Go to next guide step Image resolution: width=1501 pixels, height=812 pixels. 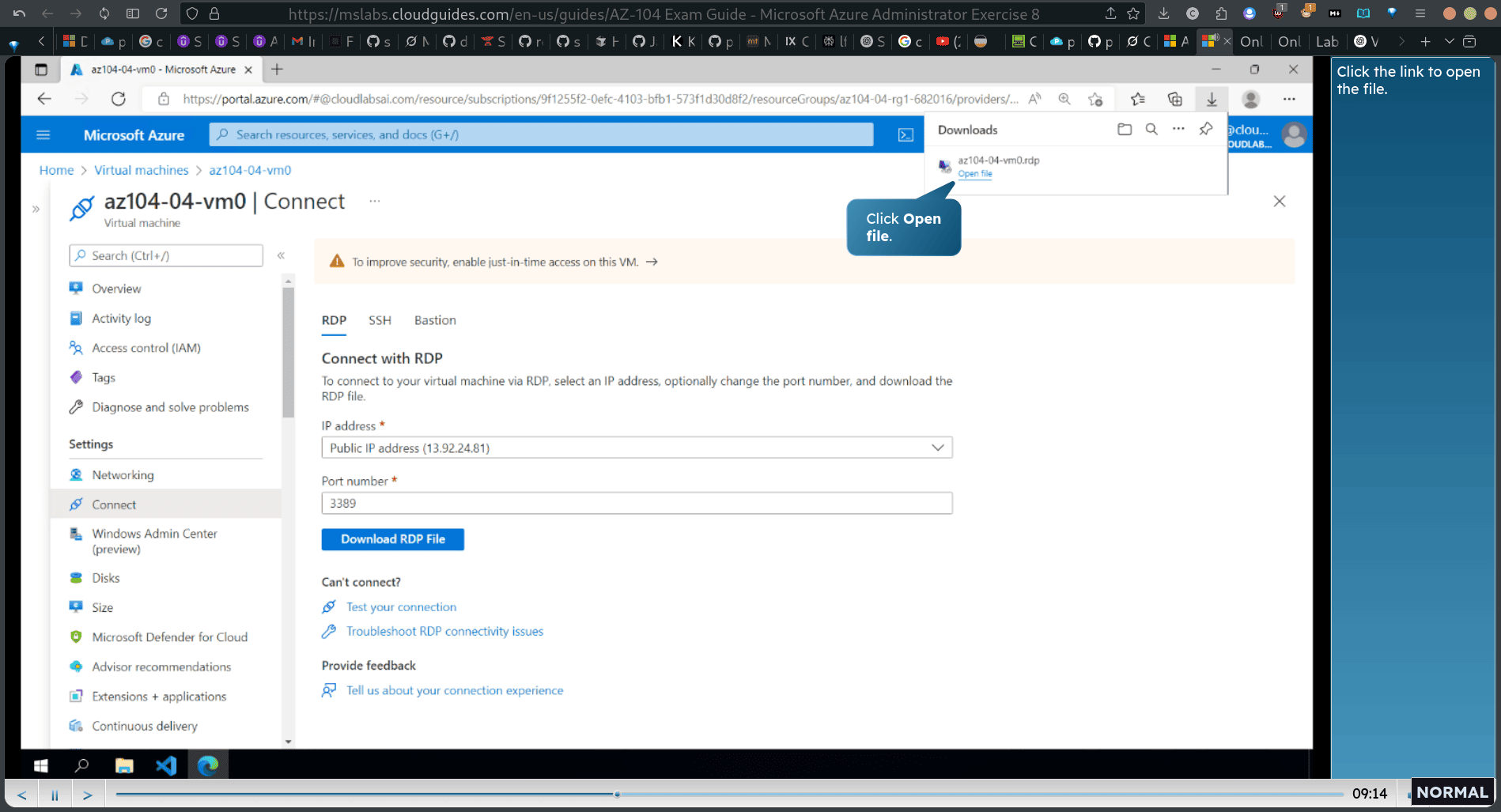[x=88, y=795]
